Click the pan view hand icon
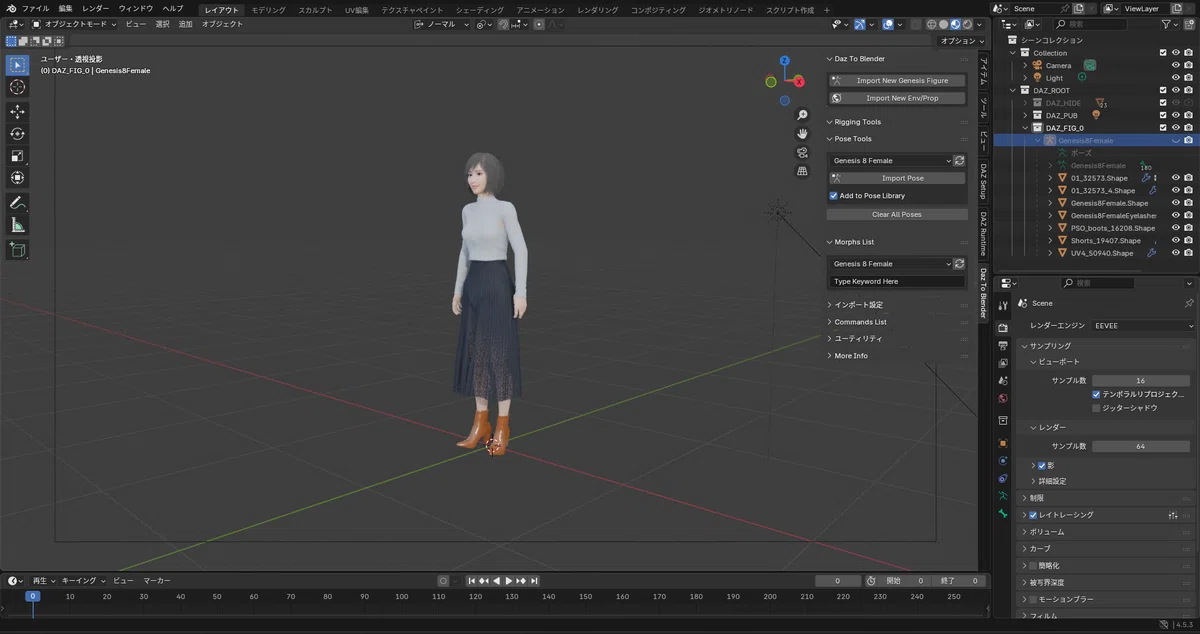The height and width of the screenshot is (634, 1200). pyautogui.click(x=802, y=133)
